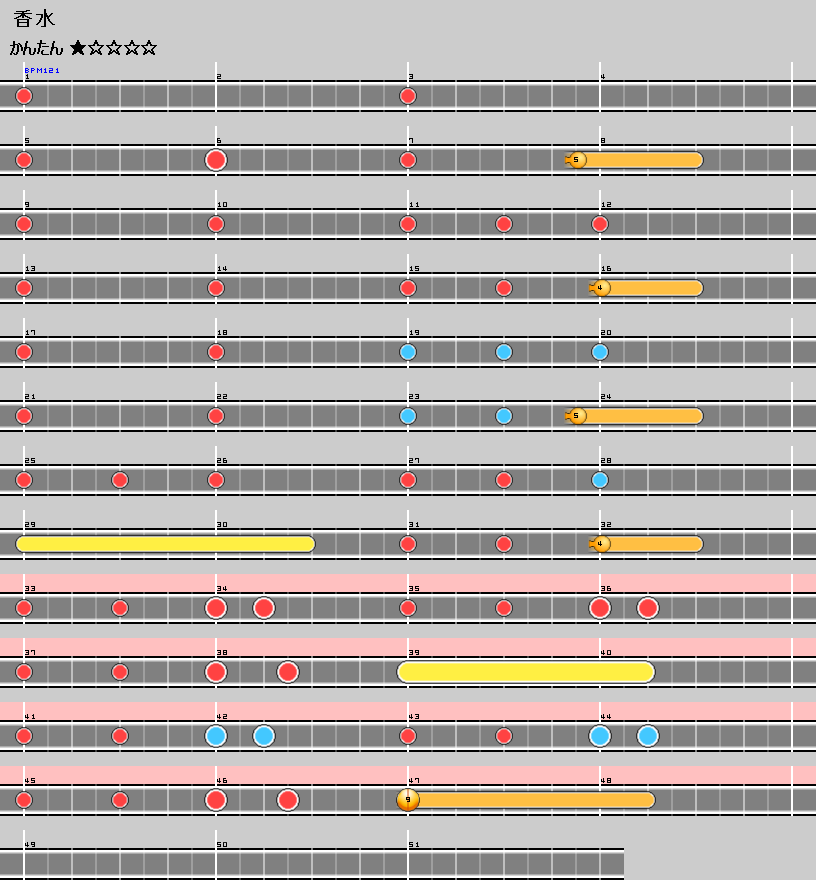The image size is (816, 880).
Task: Select the blue note starting measure 23
Action: [408, 416]
